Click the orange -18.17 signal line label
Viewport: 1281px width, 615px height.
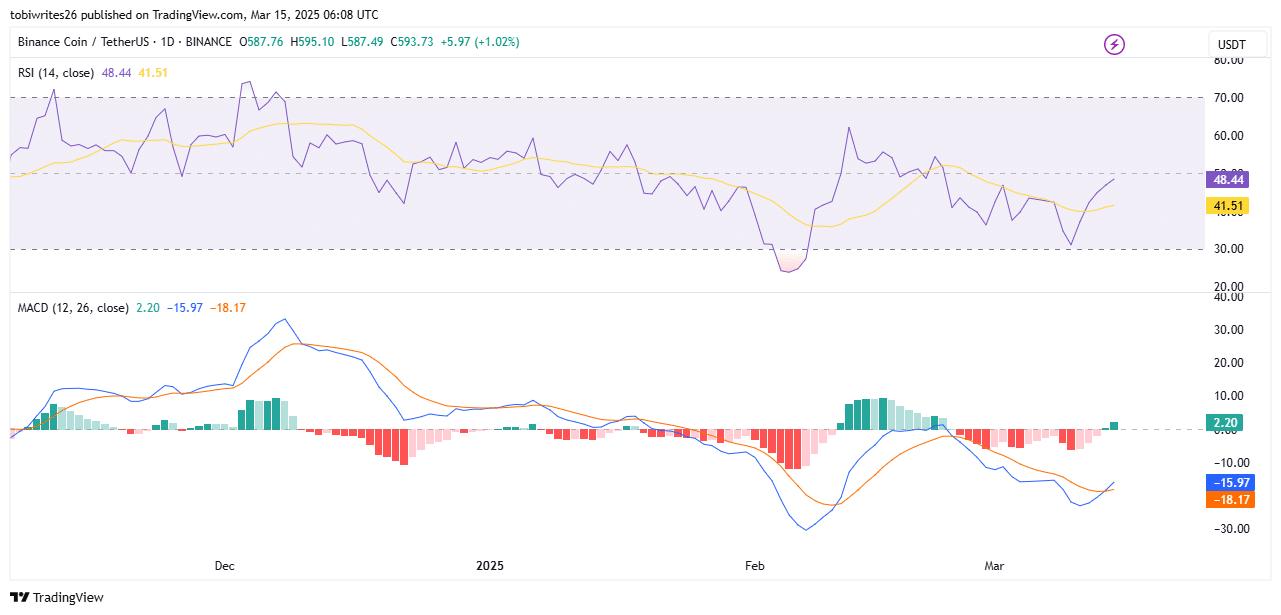[1227, 499]
